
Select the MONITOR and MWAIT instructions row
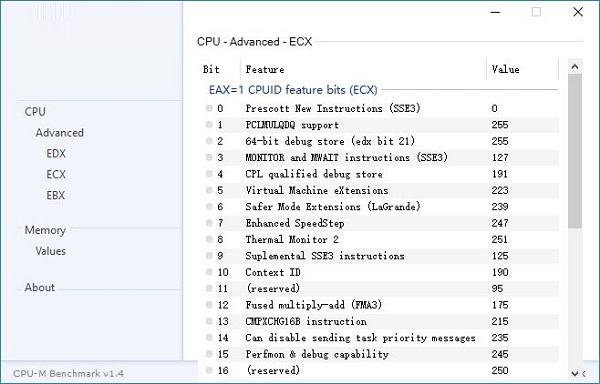click(x=382, y=157)
